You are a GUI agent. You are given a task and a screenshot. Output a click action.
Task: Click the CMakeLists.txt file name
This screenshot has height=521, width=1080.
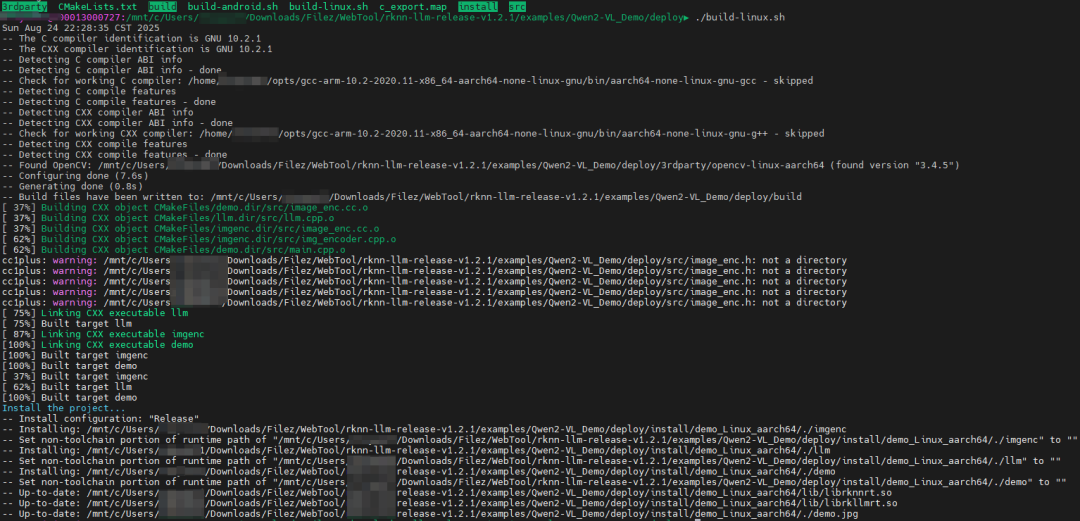[98, 7]
